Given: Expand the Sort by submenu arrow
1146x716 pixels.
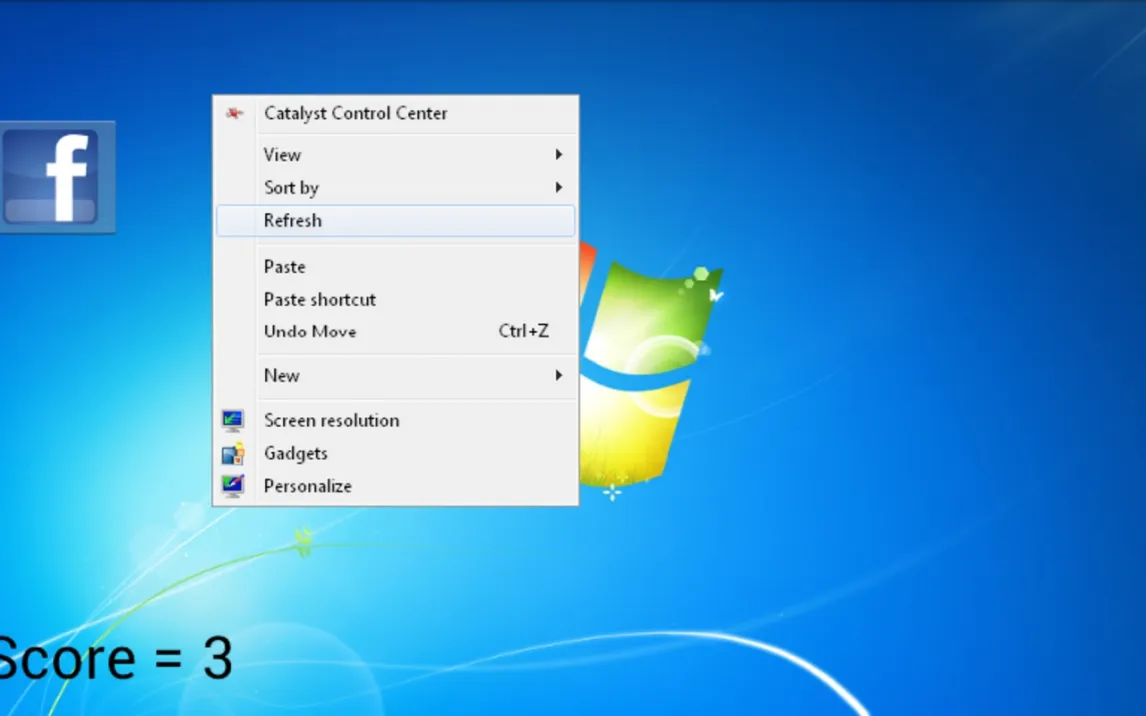Looking at the screenshot, I should coord(558,187).
